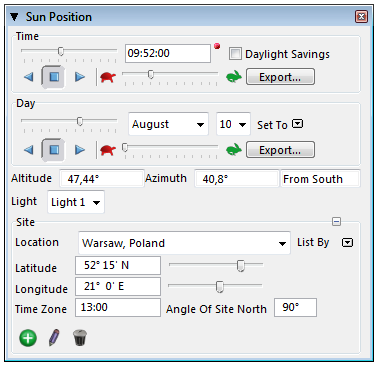Click the Altitude field showing 47,44°
Screen dimensions: 378x366
tap(102, 179)
